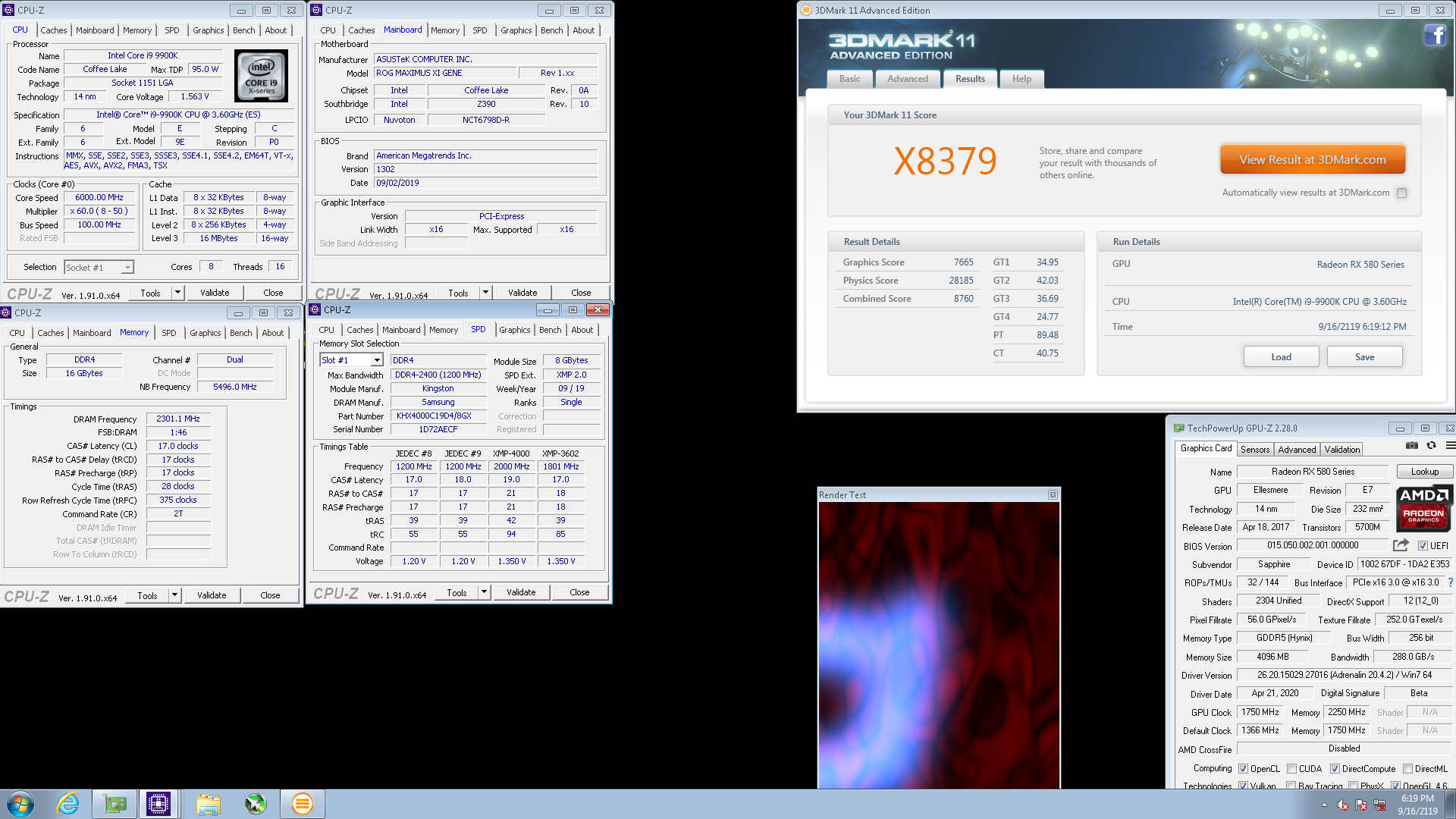The image size is (1456, 819).
Task: Click the Core Speed 6000.00 MHz field
Action: click(99, 197)
